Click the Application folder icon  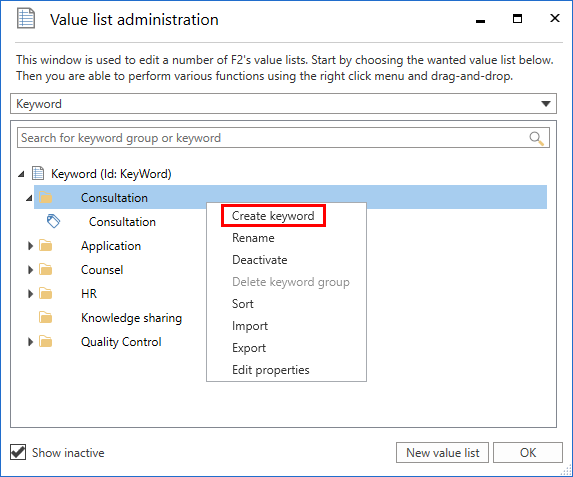[46, 246]
